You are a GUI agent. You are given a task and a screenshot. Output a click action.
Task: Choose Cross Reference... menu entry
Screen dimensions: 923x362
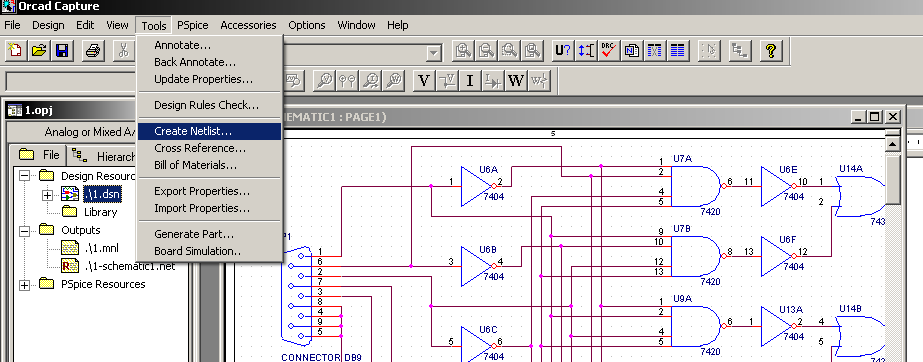pyautogui.click(x=209, y=148)
